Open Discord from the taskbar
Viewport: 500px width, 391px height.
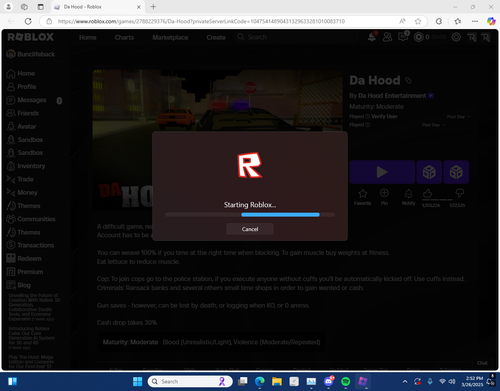tap(328, 381)
